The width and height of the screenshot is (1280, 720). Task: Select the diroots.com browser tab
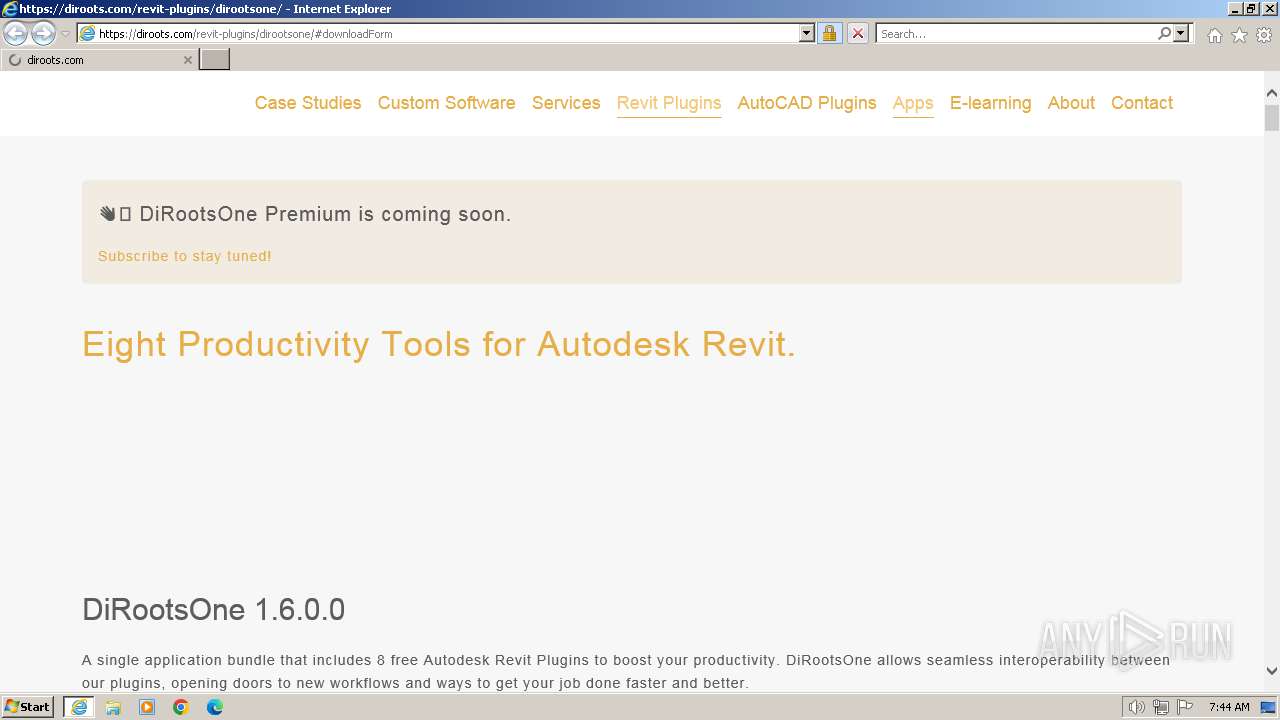click(x=100, y=59)
